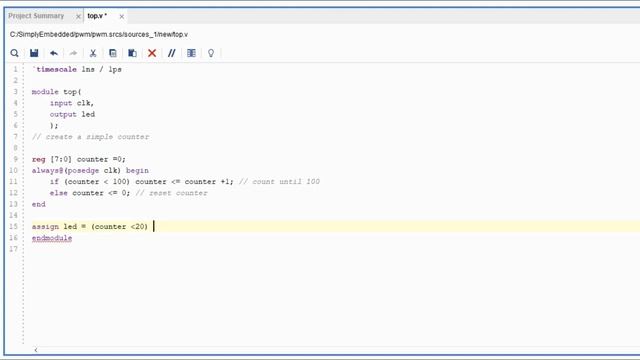Close the Project Summary tab
Image resolution: width=640 pixels, height=360 pixels.
point(78,16)
